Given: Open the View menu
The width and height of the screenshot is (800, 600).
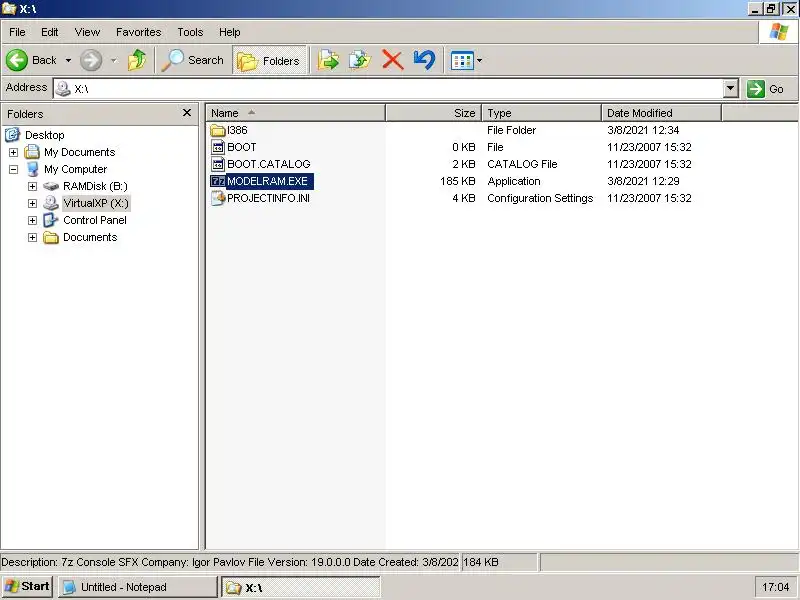Looking at the screenshot, I should (87, 32).
